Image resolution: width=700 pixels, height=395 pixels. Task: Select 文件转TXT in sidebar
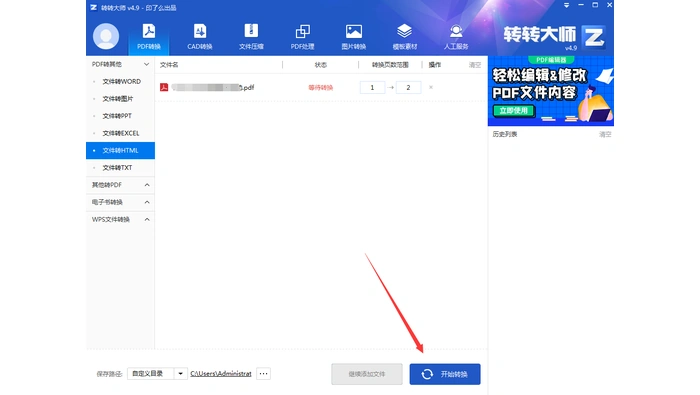121,168
